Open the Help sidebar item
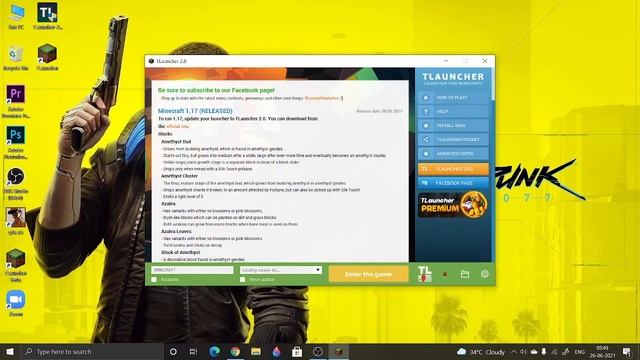The height and width of the screenshot is (360, 640). (453, 111)
